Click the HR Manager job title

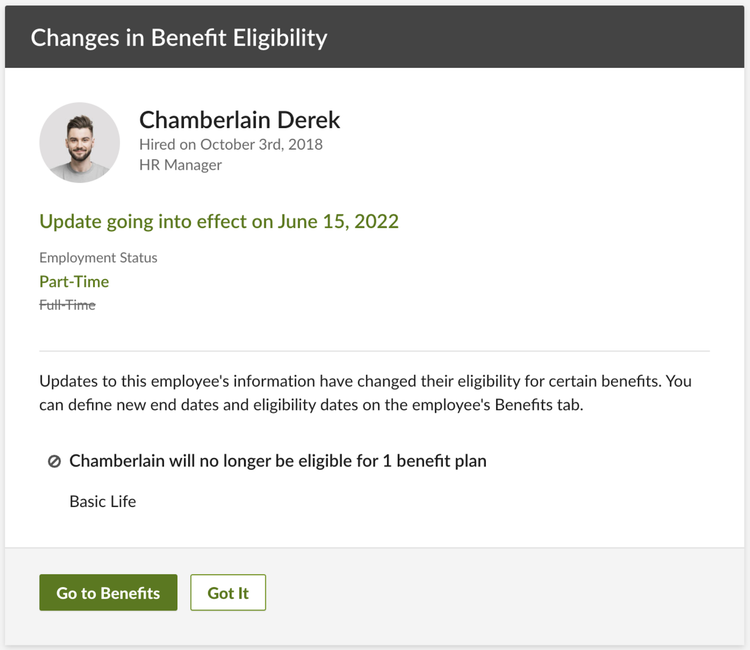180,165
